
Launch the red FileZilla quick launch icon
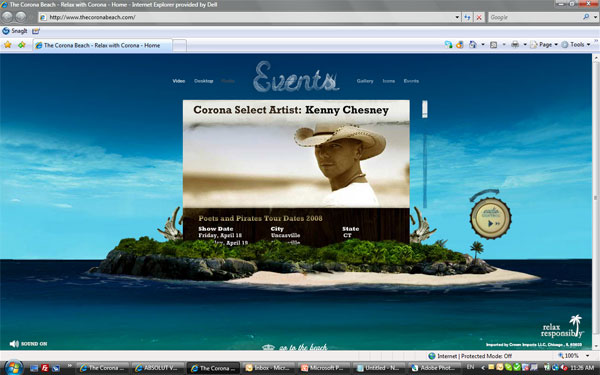click(x=45, y=368)
